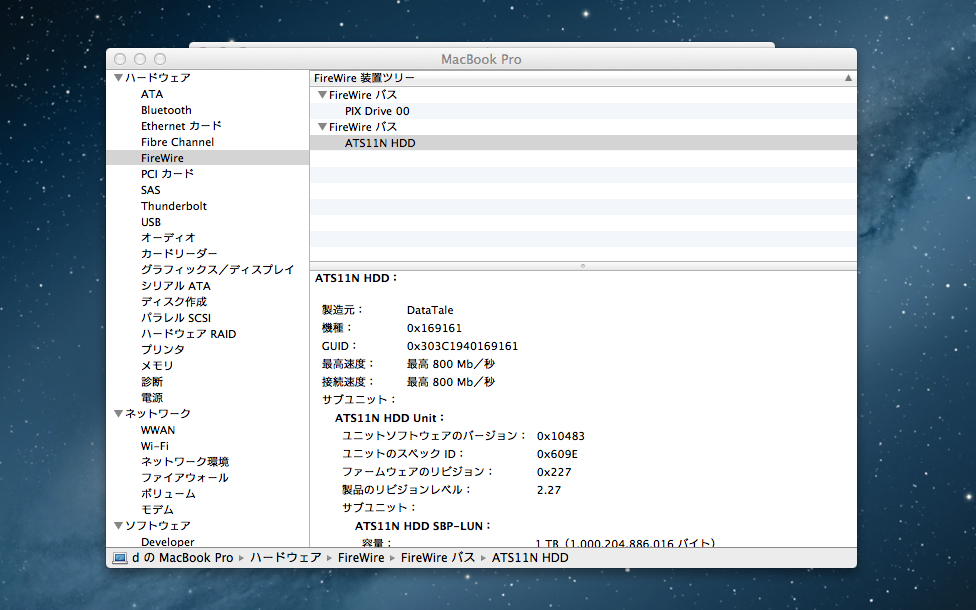Click the 最高速度 value 最高 800 Mb／秒

coord(451,364)
